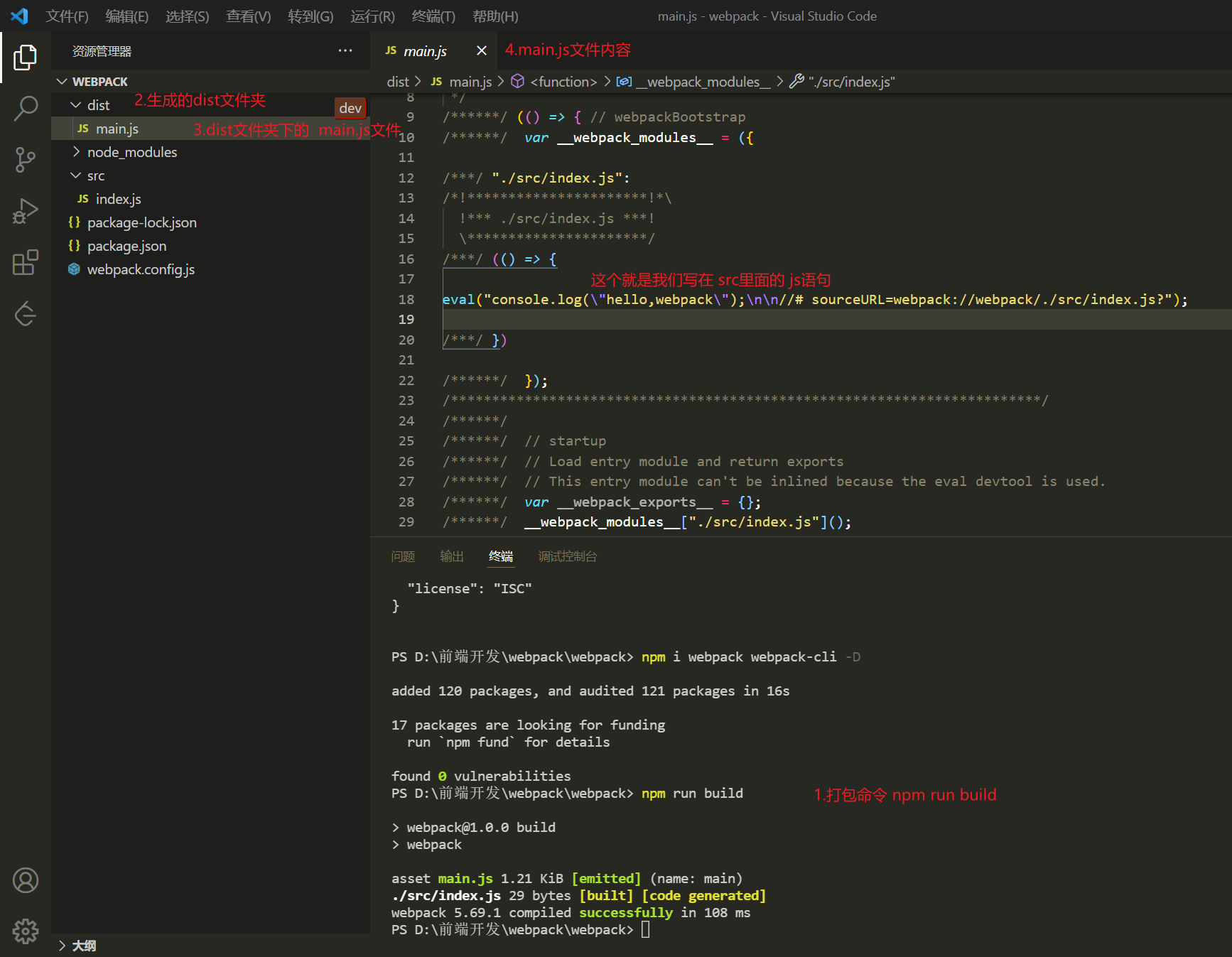Open the Search view icon
1232x957 pixels.
coord(26,109)
